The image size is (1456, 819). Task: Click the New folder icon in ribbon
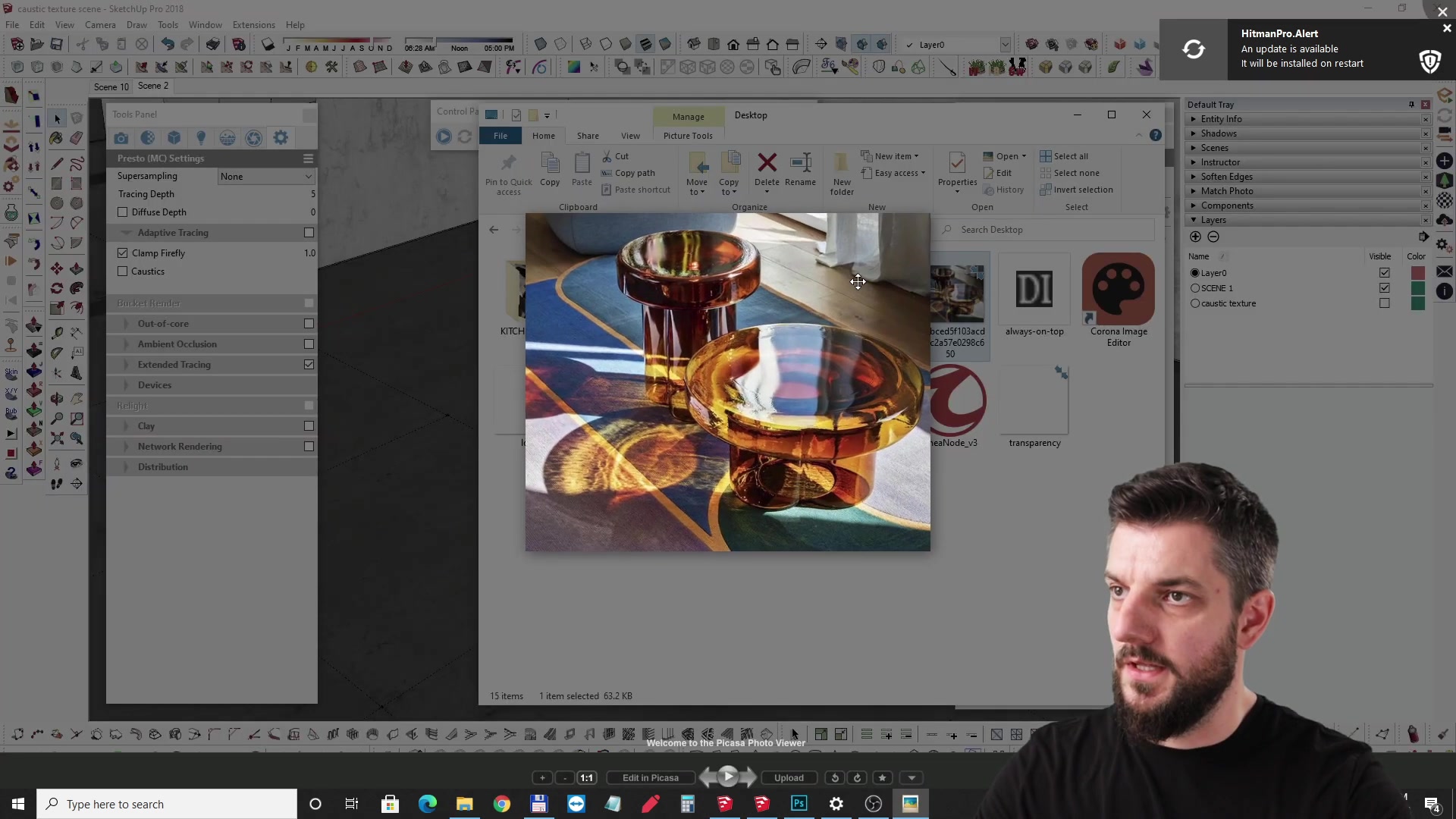[841, 163]
